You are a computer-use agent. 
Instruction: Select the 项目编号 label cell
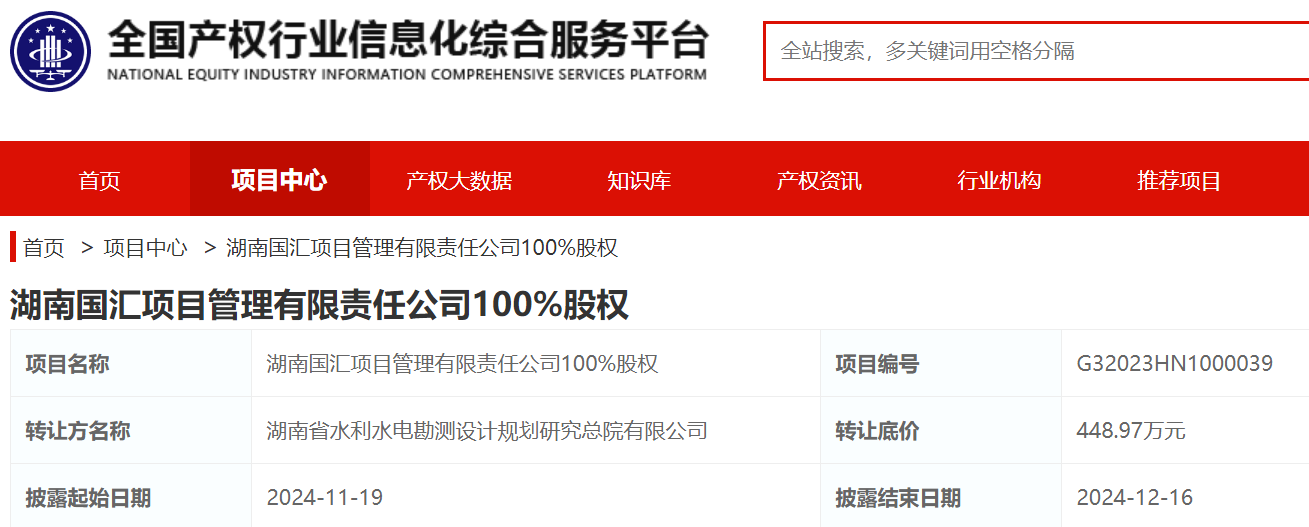(x=941, y=363)
